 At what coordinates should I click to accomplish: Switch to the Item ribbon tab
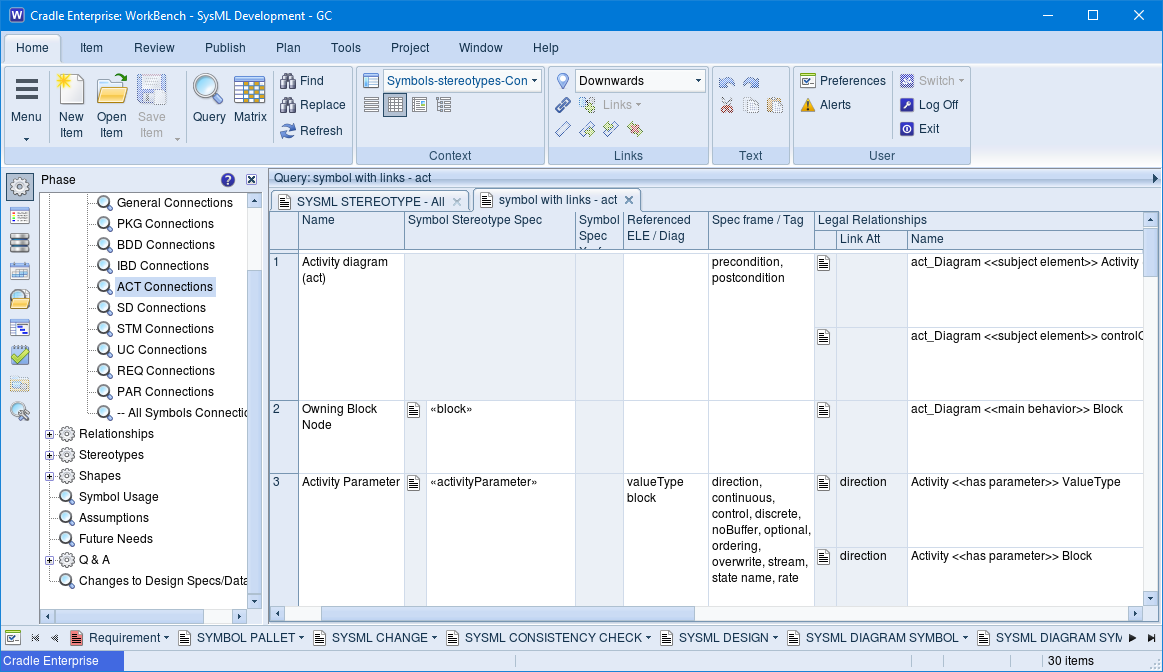pos(91,47)
